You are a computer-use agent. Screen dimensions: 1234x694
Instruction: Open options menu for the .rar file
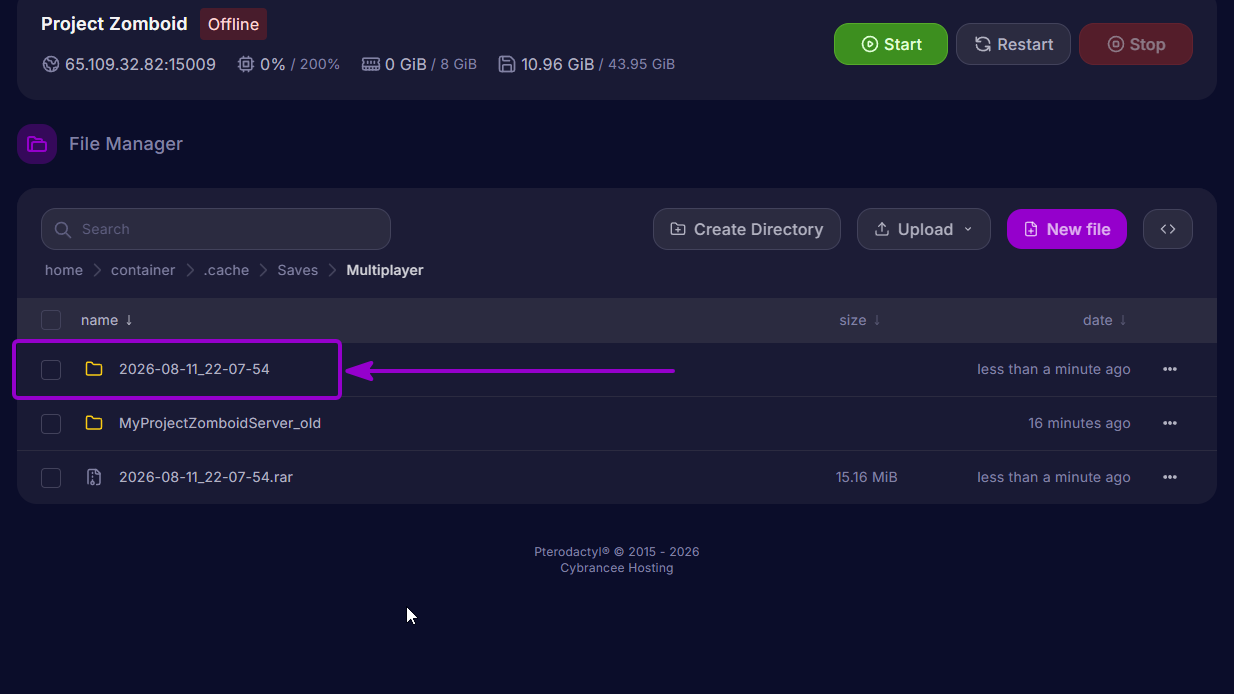[x=1170, y=477]
